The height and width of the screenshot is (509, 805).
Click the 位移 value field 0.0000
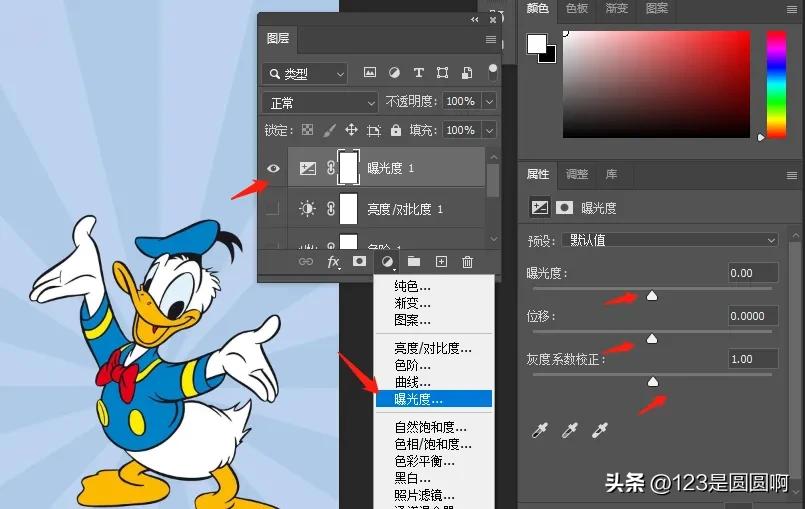tap(753, 316)
